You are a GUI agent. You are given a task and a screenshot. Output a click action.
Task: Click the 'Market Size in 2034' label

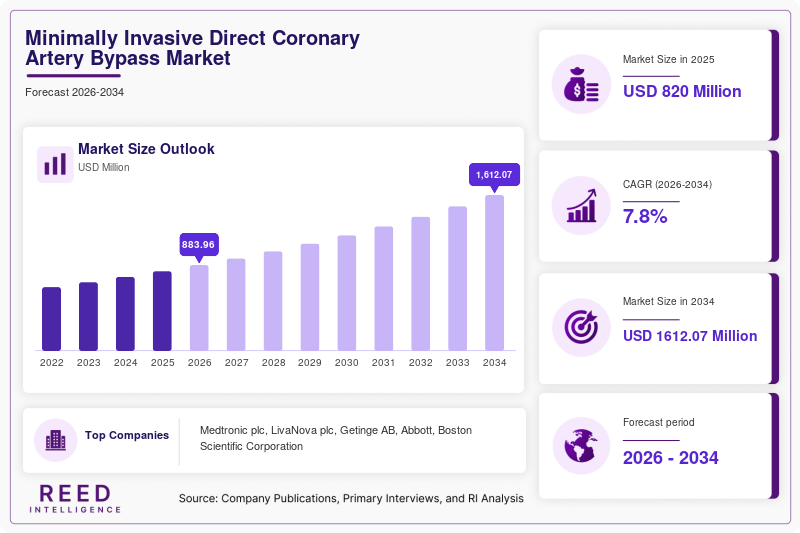[668, 301]
